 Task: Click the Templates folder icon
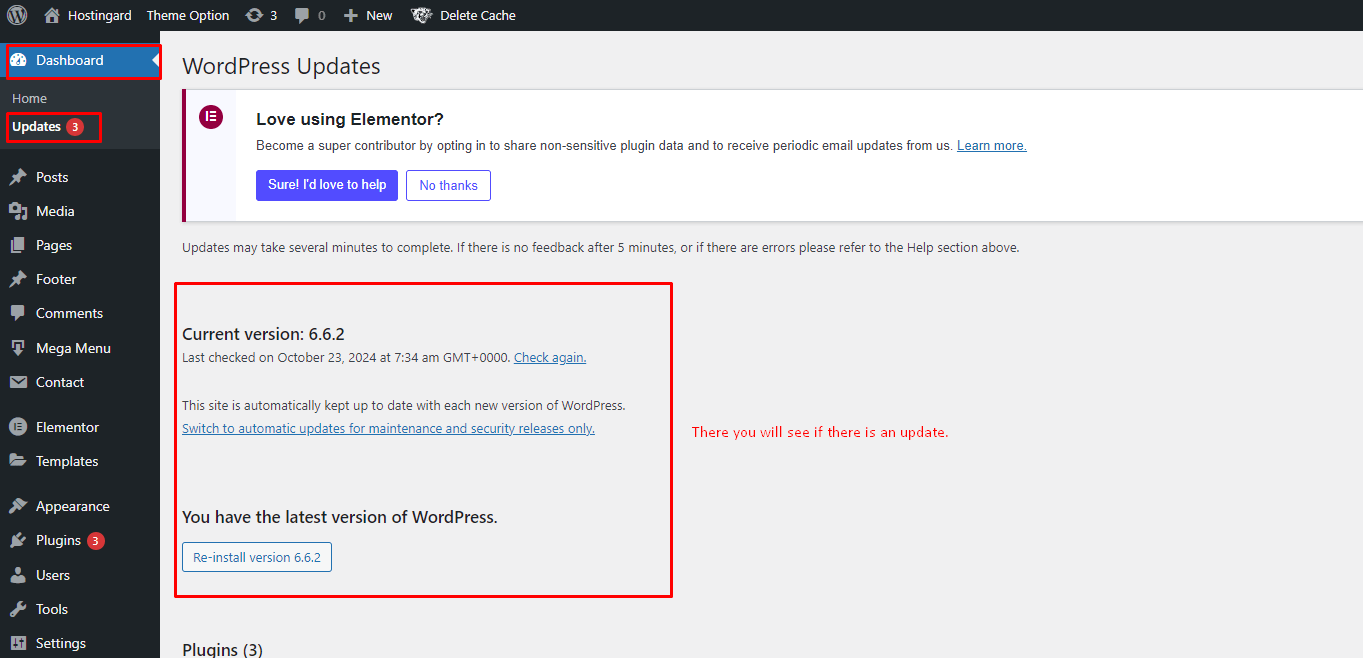pos(18,461)
